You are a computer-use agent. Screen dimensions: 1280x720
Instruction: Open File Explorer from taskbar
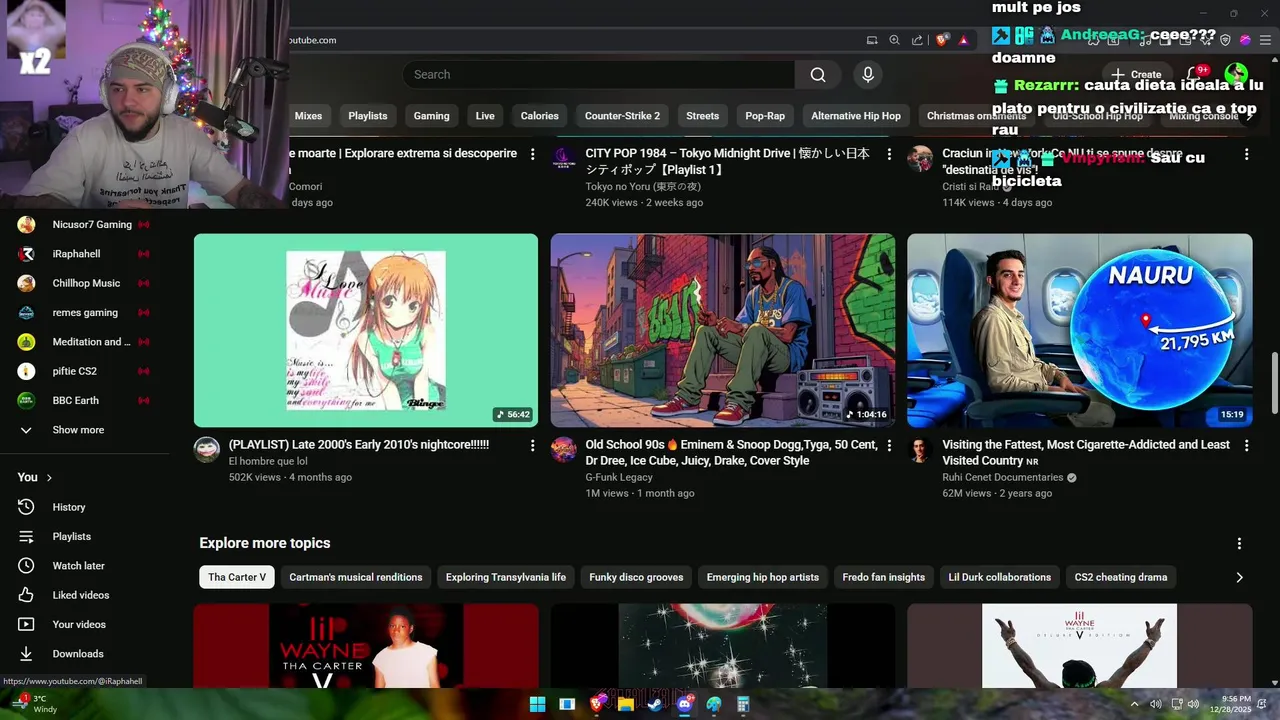point(625,704)
